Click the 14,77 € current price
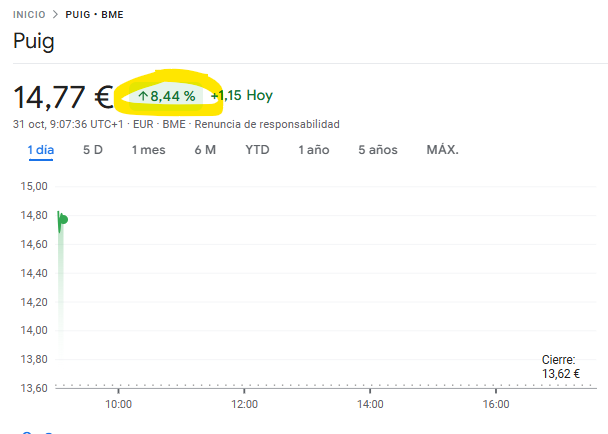 click(x=62, y=97)
